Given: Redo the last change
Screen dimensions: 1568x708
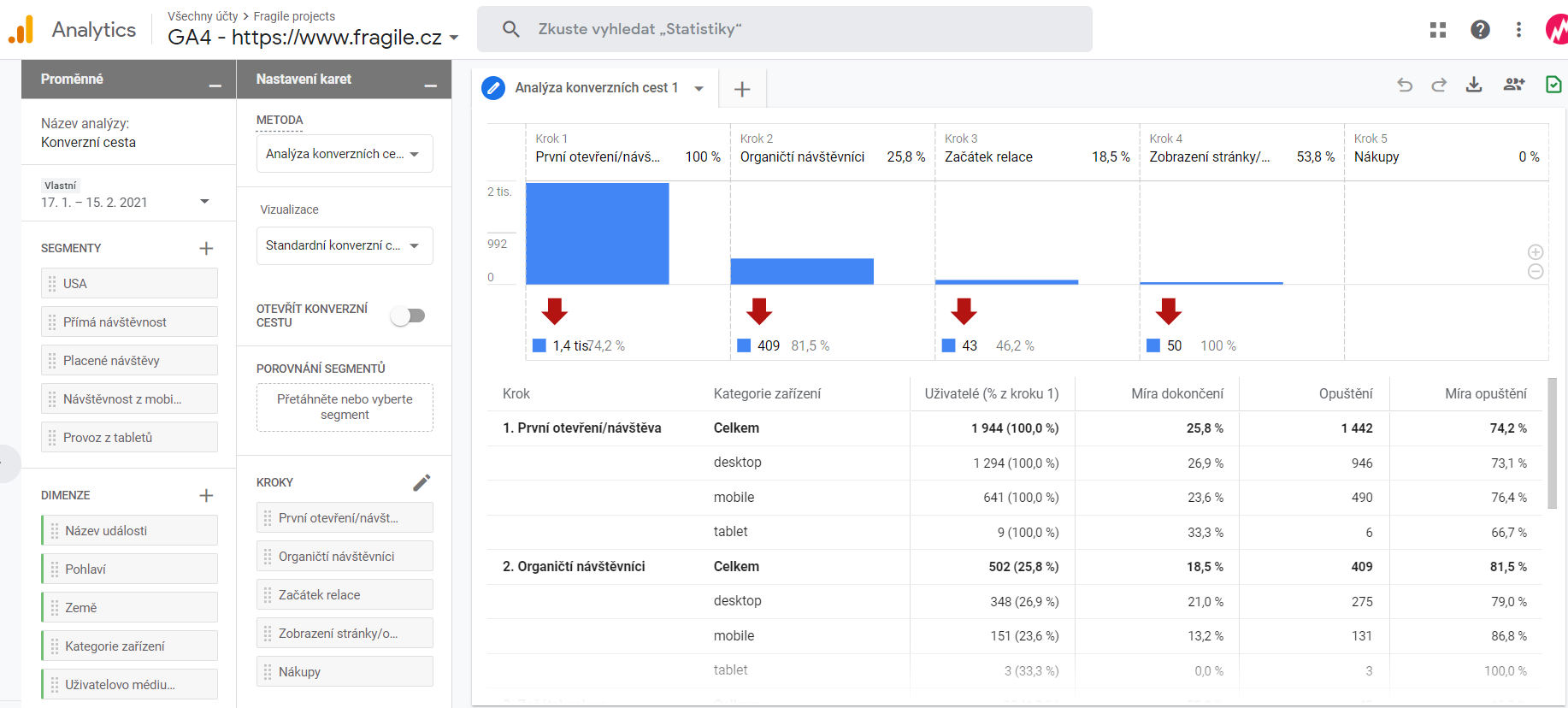Looking at the screenshot, I should pos(1439,85).
